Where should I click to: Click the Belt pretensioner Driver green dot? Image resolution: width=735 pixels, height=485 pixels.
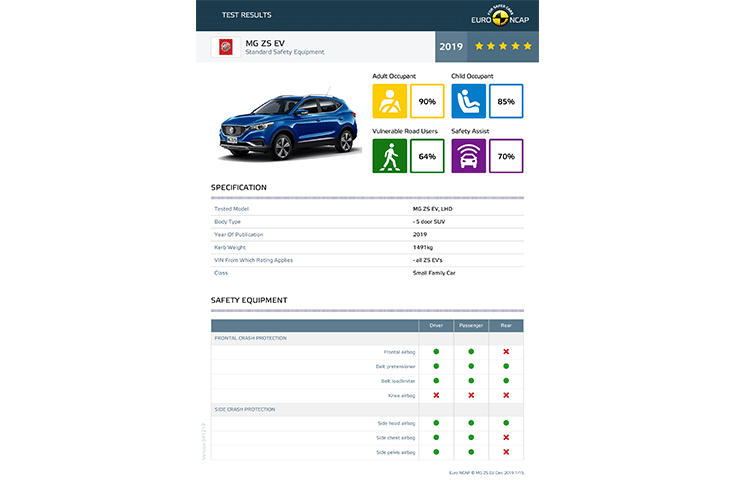pos(436,366)
